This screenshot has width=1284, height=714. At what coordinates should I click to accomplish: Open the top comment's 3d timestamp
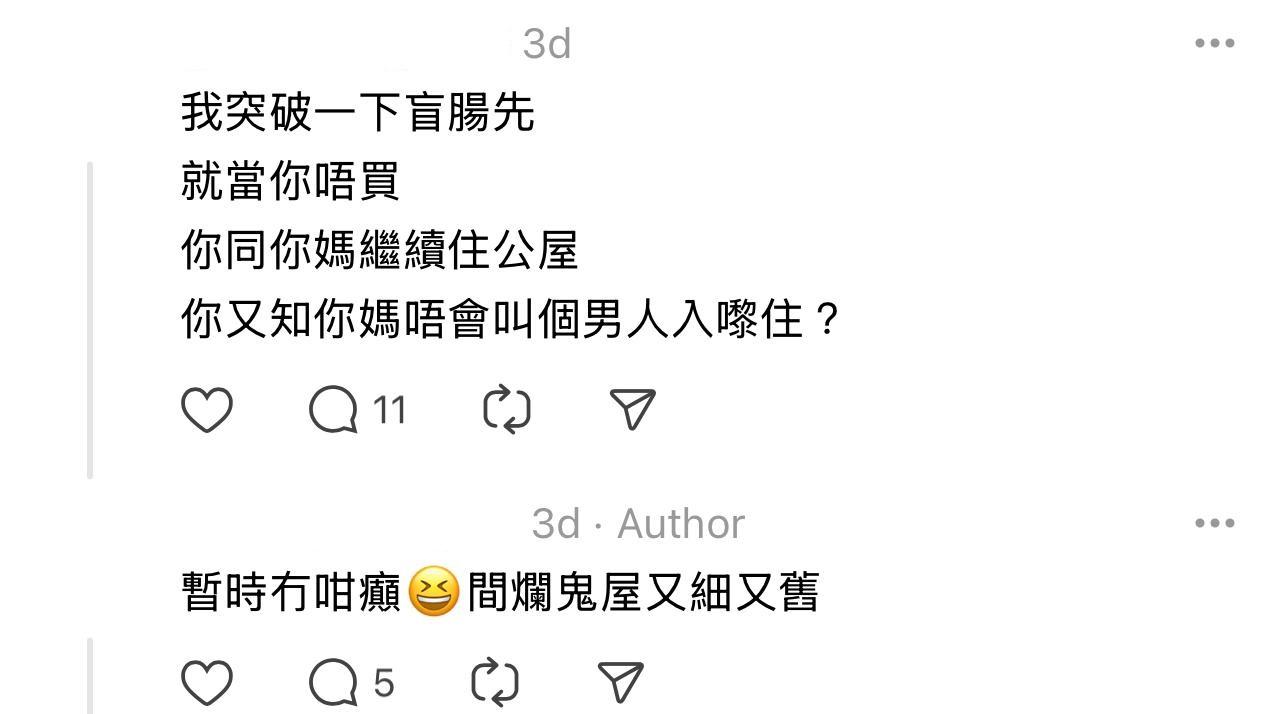tap(547, 44)
